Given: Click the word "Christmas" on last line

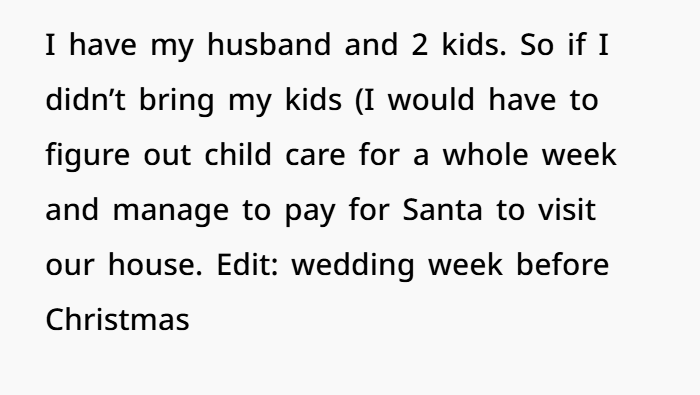Looking at the screenshot, I should 117,319.
